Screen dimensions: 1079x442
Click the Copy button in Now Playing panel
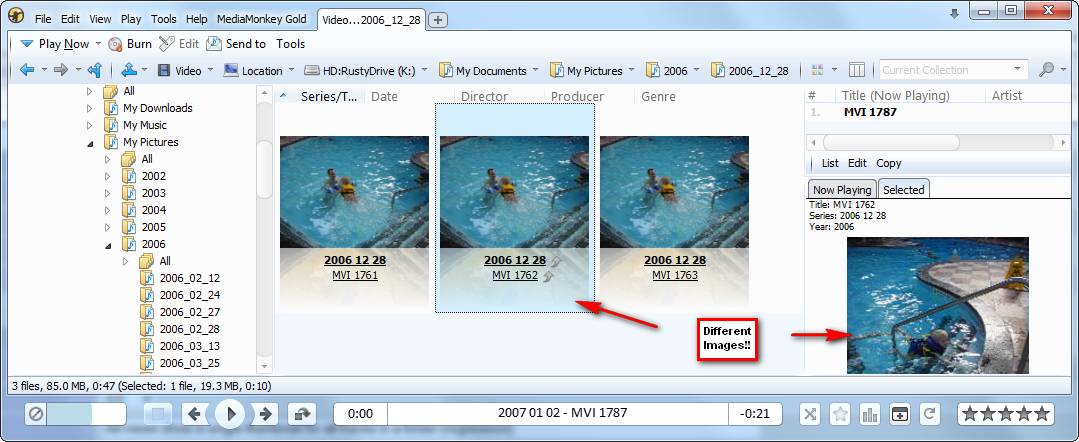pos(888,163)
